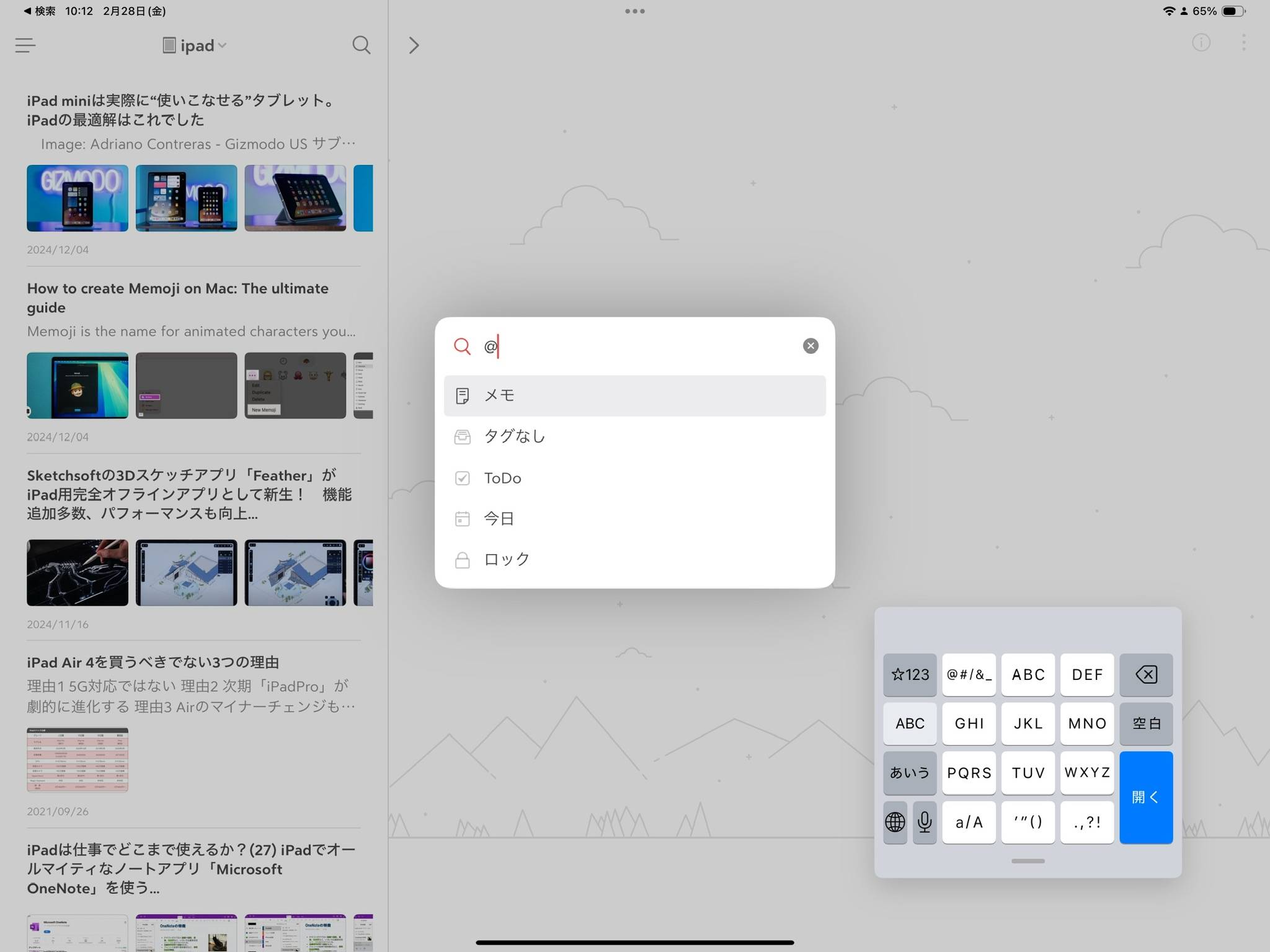Expand the editor with the chevron arrow
Screen dimensions: 1270x952
tap(414, 45)
